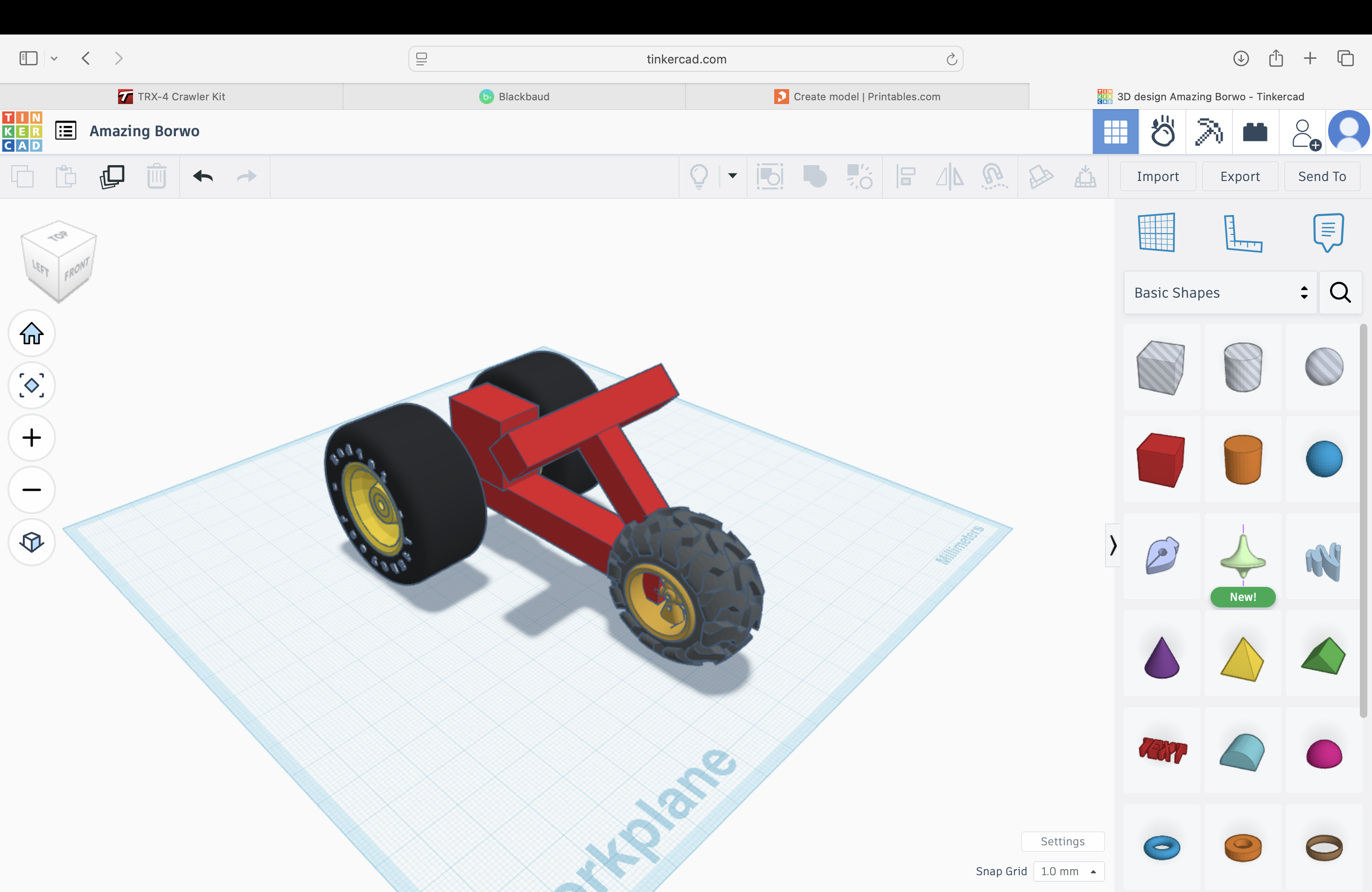Image resolution: width=1372 pixels, height=892 pixels.
Task: Select the magenta Half Sphere shape
Action: [x=1323, y=750]
